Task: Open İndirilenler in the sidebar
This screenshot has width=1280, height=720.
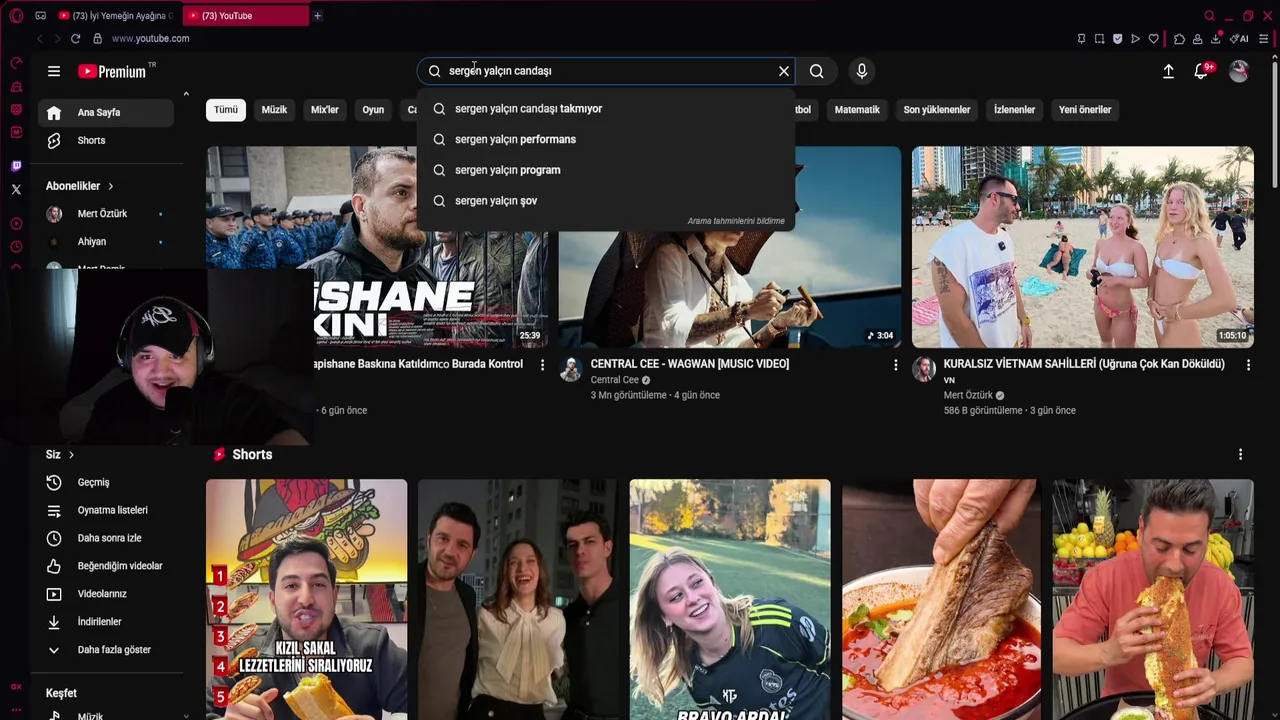Action: point(106,622)
